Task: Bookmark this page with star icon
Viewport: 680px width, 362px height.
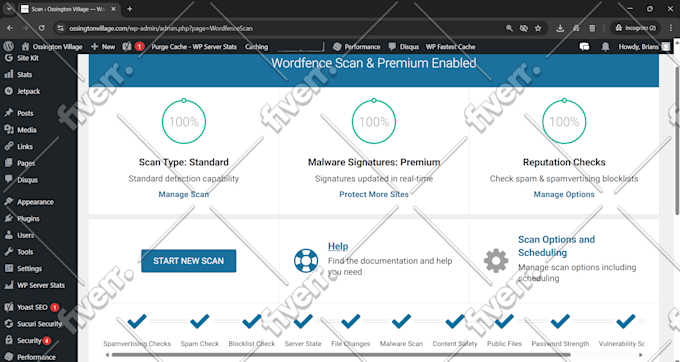Action: [538, 28]
